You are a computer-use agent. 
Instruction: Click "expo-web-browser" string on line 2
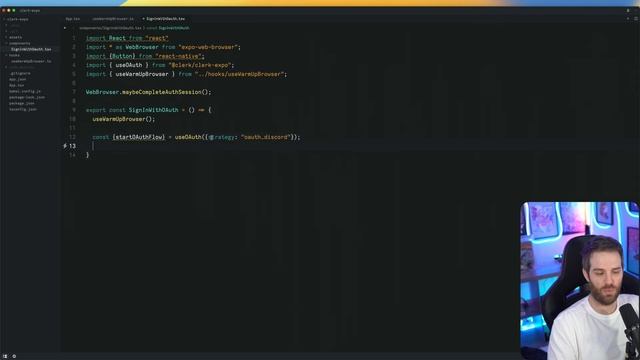point(208,47)
